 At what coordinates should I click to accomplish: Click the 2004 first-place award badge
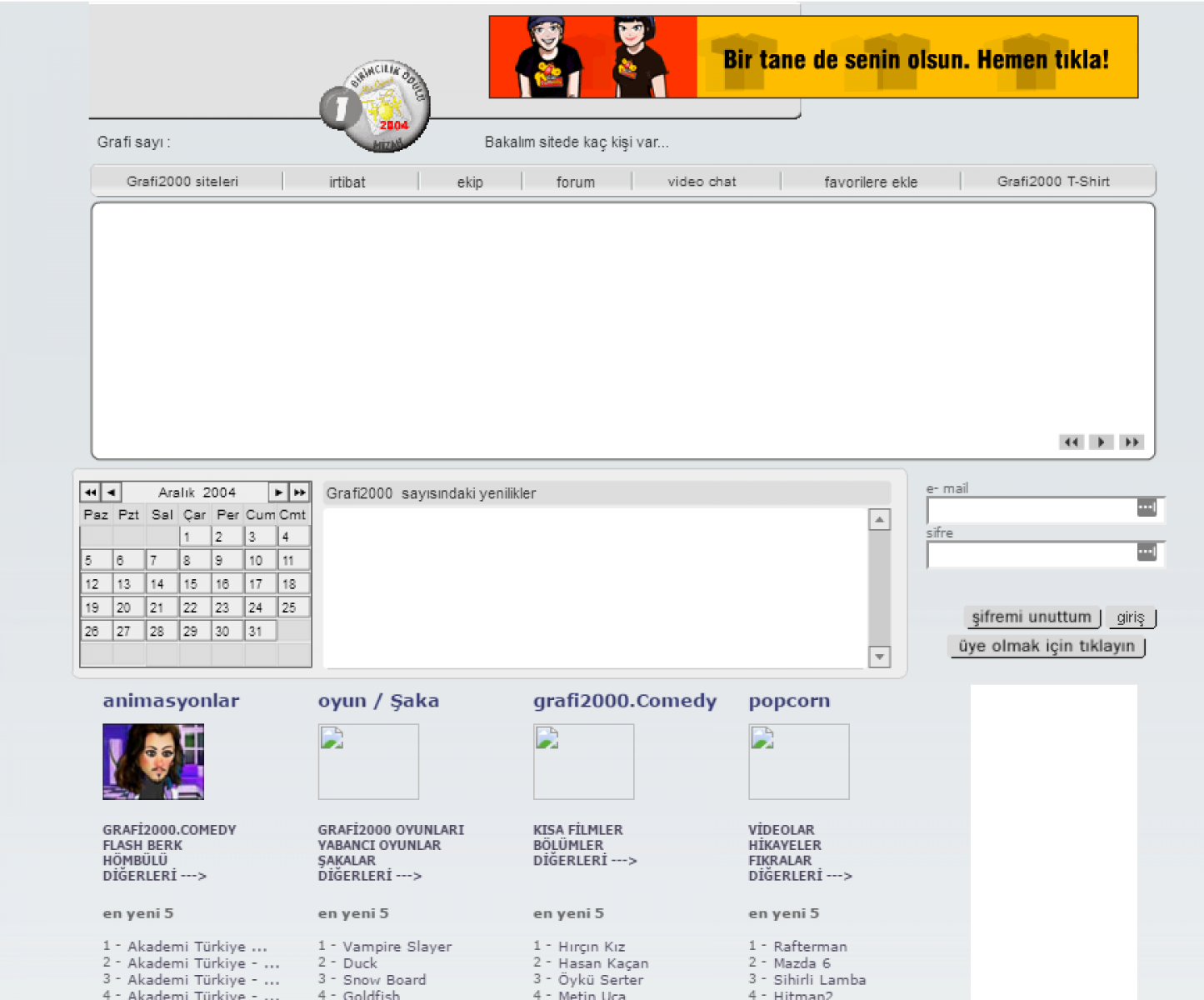pyautogui.click(x=377, y=106)
